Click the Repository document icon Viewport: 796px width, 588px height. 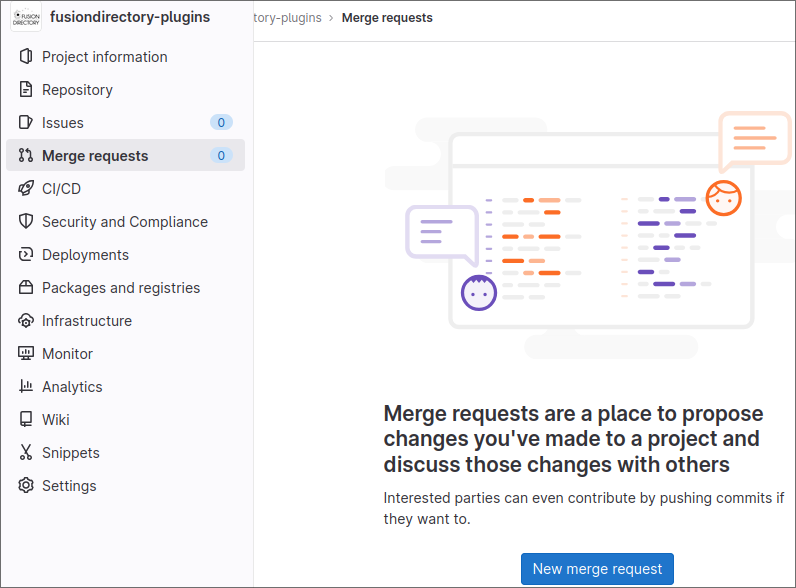26,89
